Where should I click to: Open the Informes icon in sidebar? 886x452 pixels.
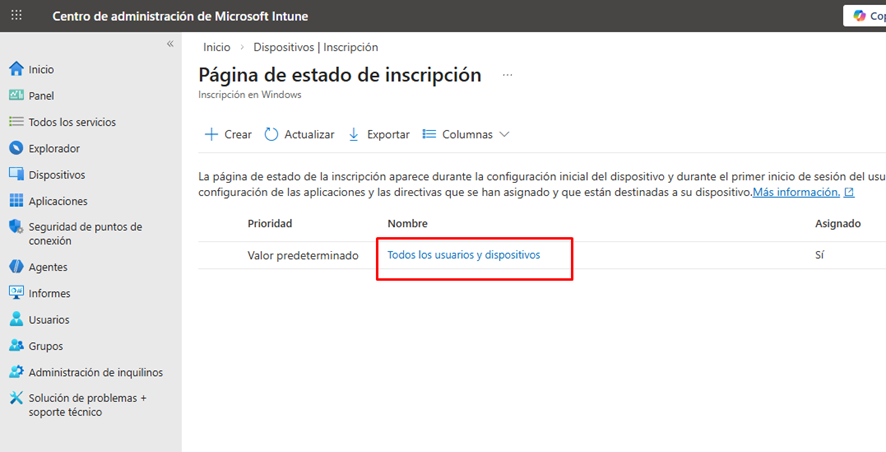coord(16,294)
